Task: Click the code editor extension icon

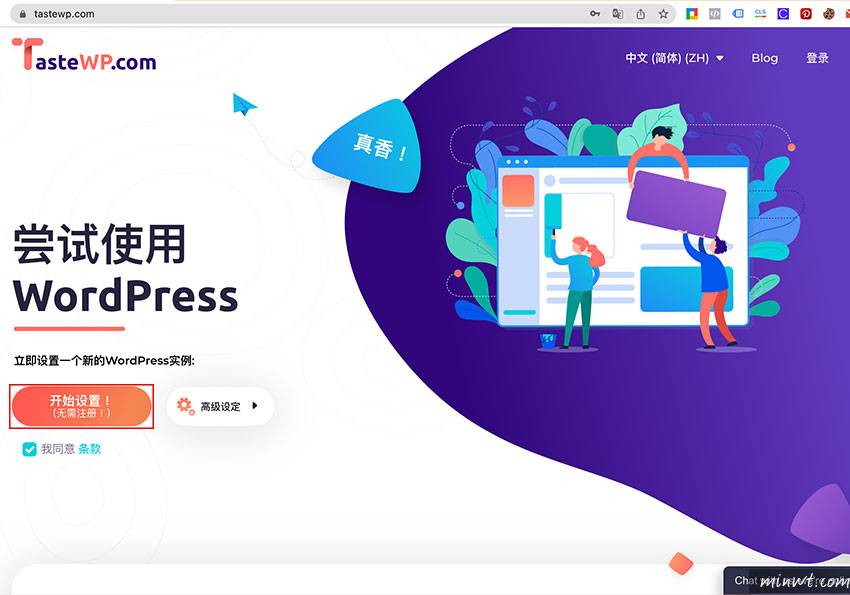Action: click(713, 14)
